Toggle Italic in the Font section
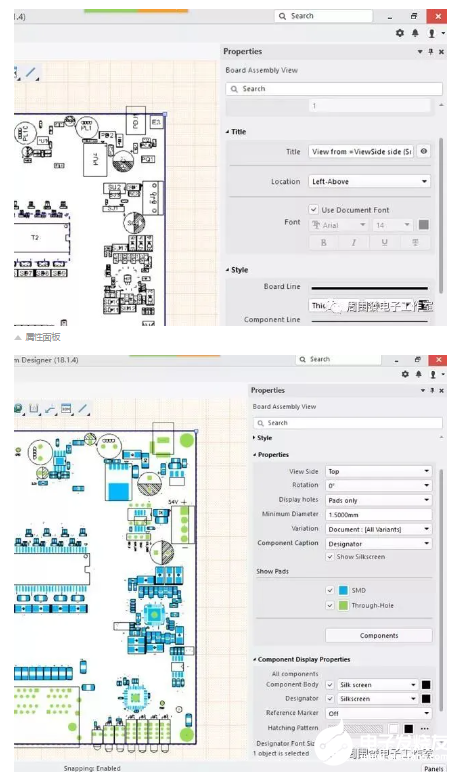The image size is (459, 772). point(354,242)
